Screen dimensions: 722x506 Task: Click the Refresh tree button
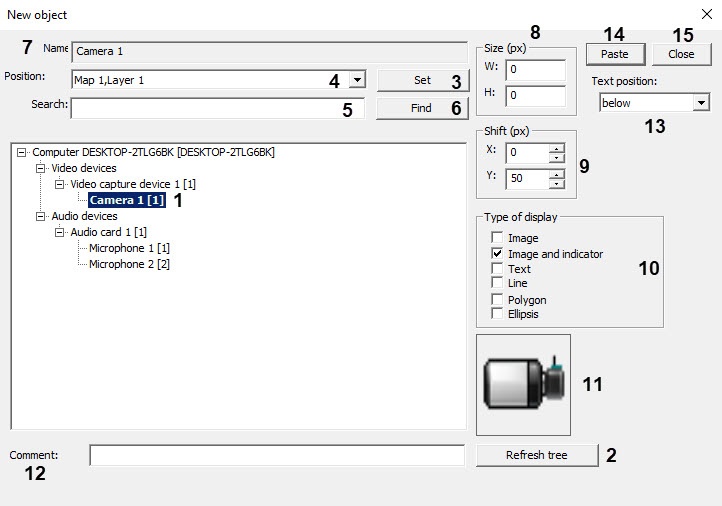[537, 455]
